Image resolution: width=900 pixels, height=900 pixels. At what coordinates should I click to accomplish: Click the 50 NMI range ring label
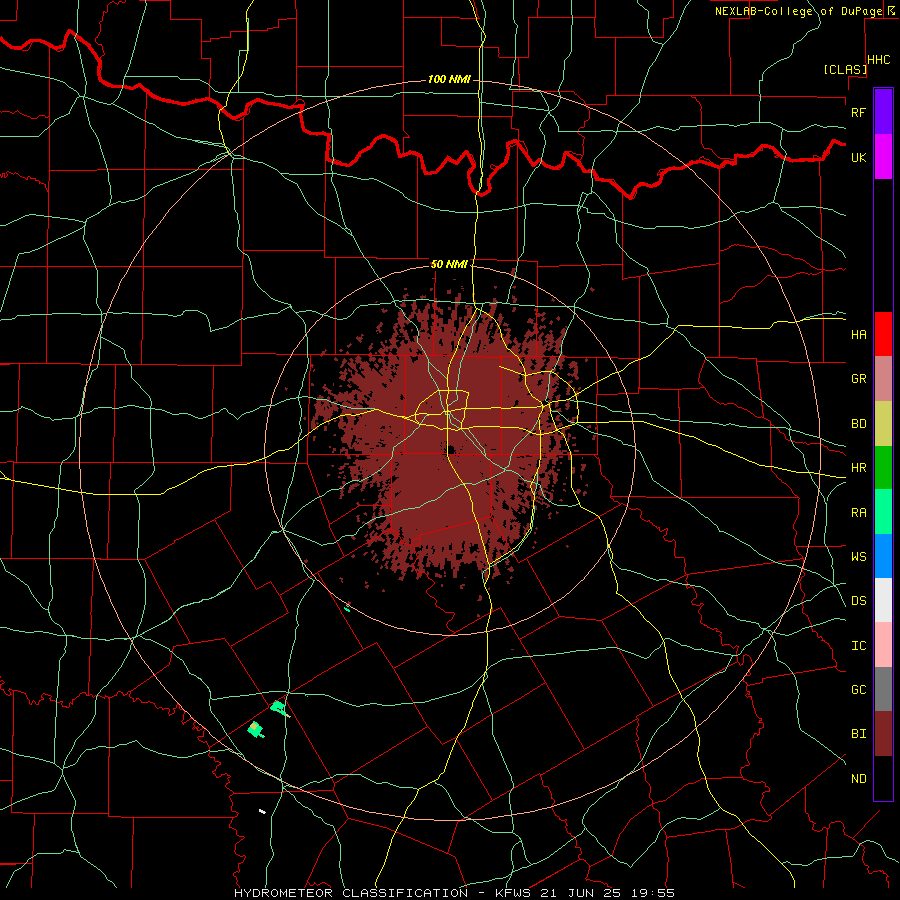pyautogui.click(x=449, y=264)
